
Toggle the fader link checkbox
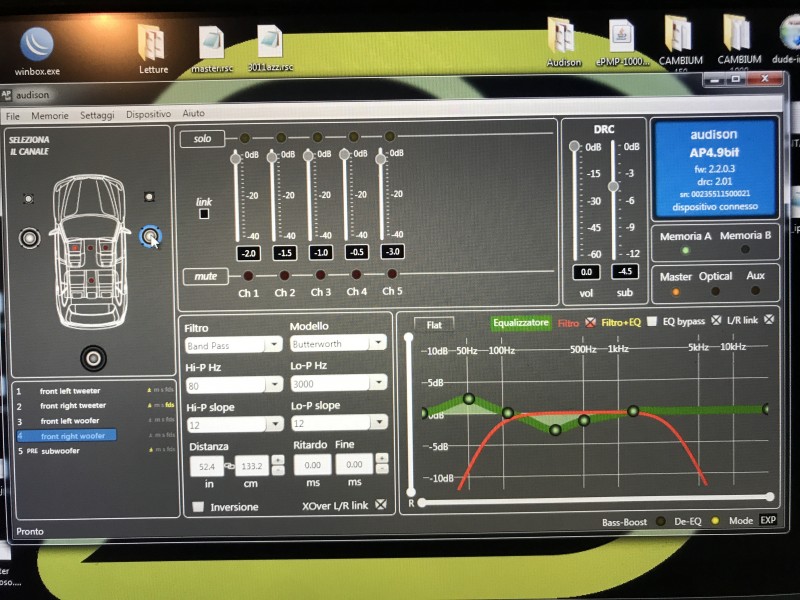click(x=204, y=214)
